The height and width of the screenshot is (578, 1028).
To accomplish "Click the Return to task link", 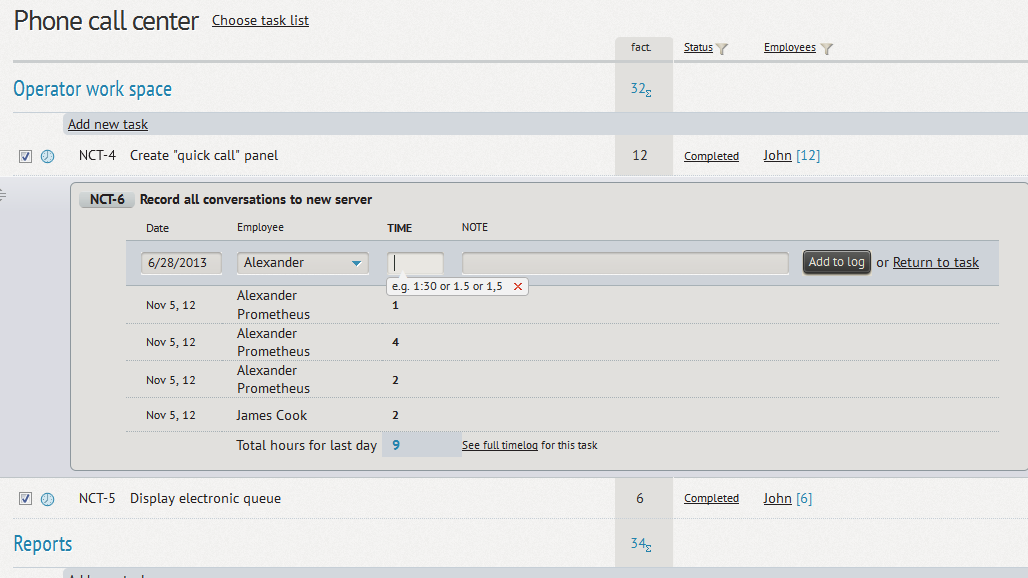I will pos(935,263).
